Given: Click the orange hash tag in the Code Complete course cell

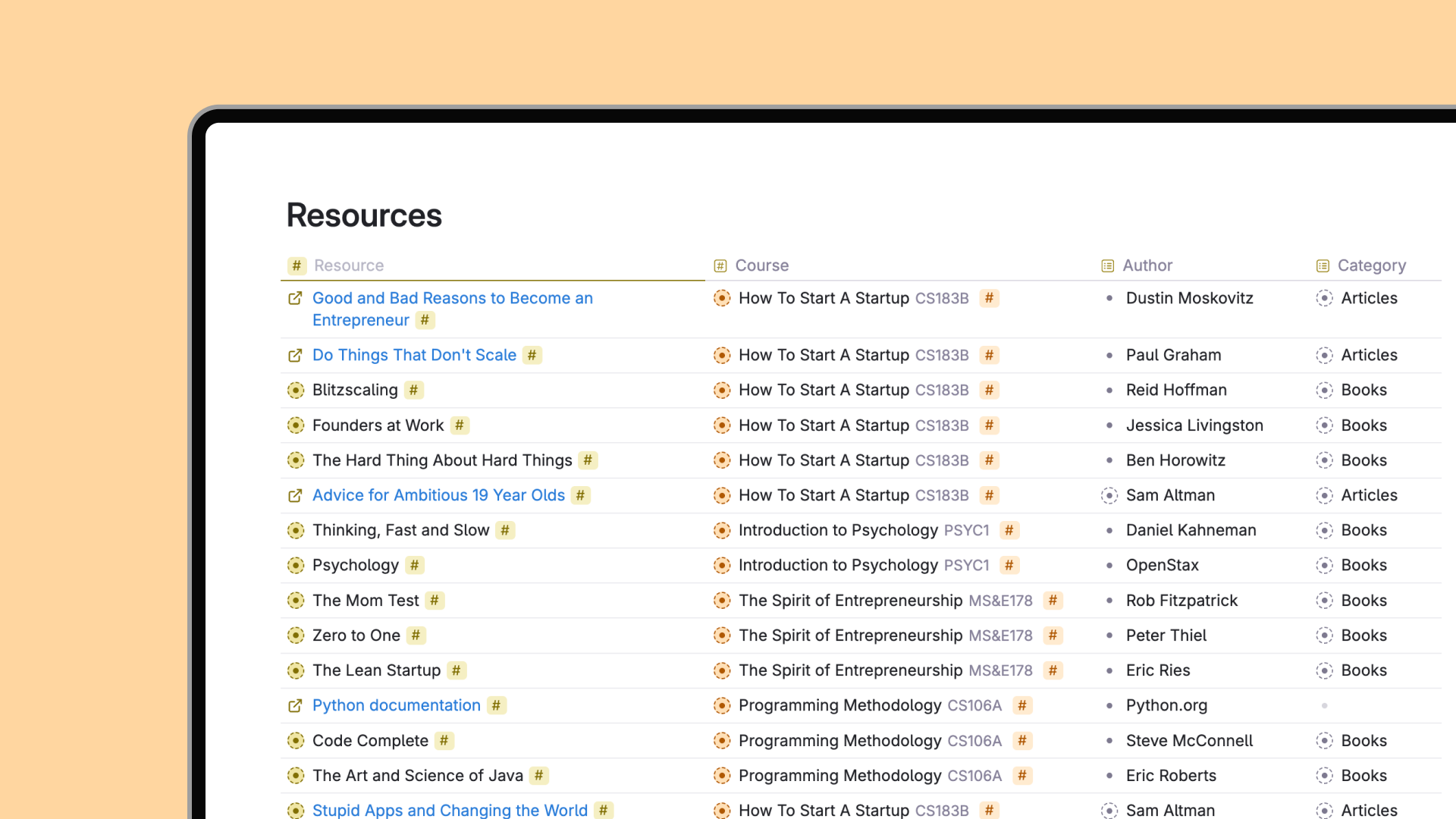Looking at the screenshot, I should tap(1022, 741).
